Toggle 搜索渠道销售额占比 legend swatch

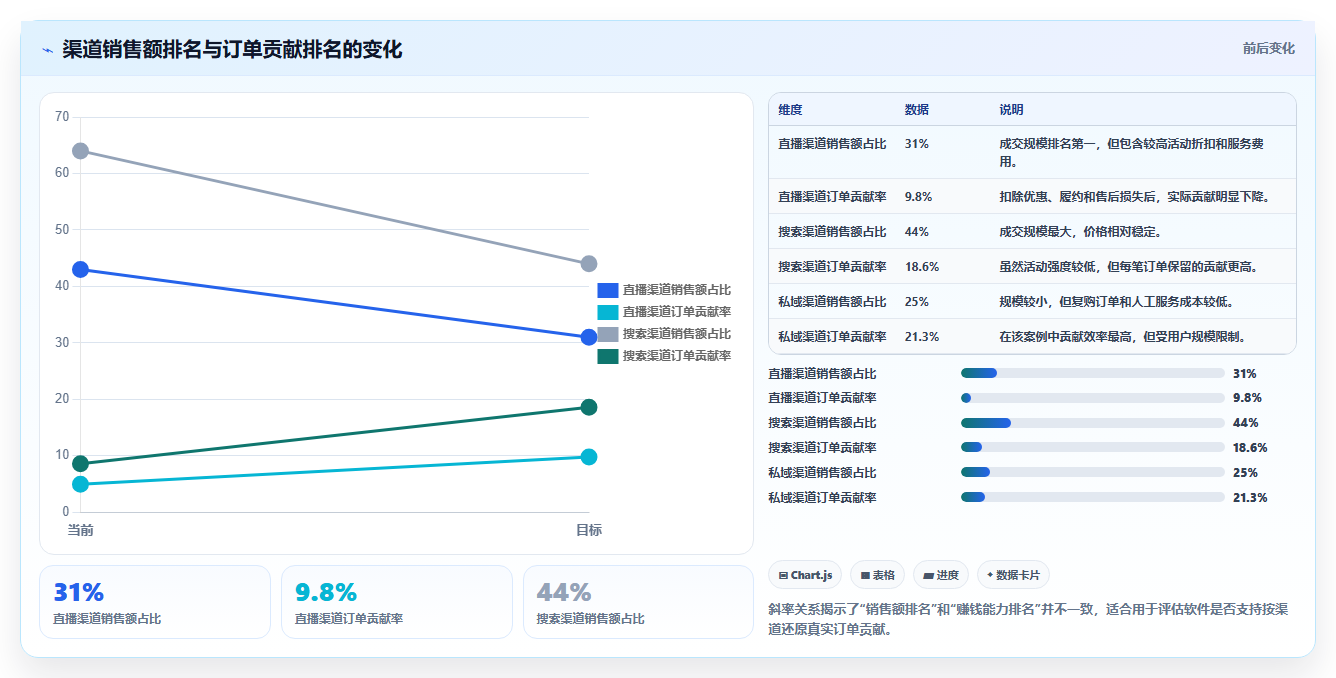pyautogui.click(x=608, y=334)
